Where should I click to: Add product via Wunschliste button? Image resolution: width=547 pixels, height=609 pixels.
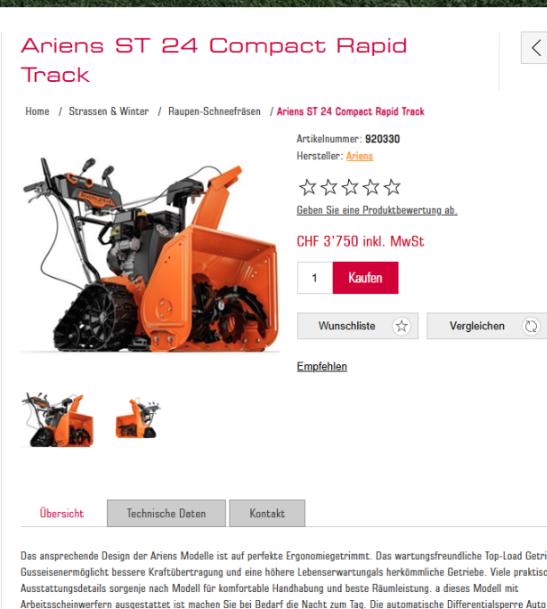[358, 326]
